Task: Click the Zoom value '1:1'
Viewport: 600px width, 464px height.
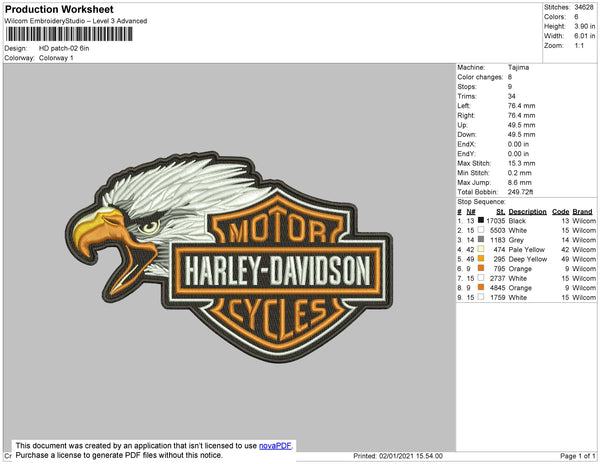Action: pyautogui.click(x=579, y=46)
